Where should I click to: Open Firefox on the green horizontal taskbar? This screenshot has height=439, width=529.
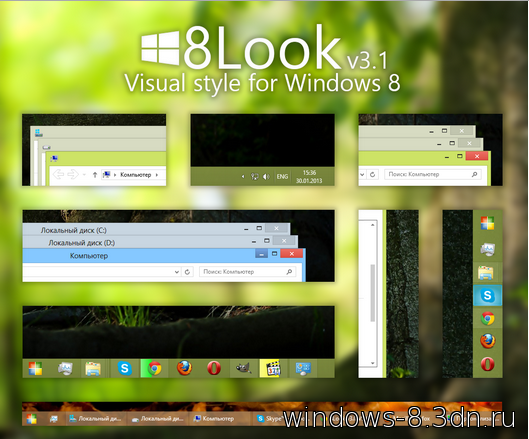[x=185, y=368]
